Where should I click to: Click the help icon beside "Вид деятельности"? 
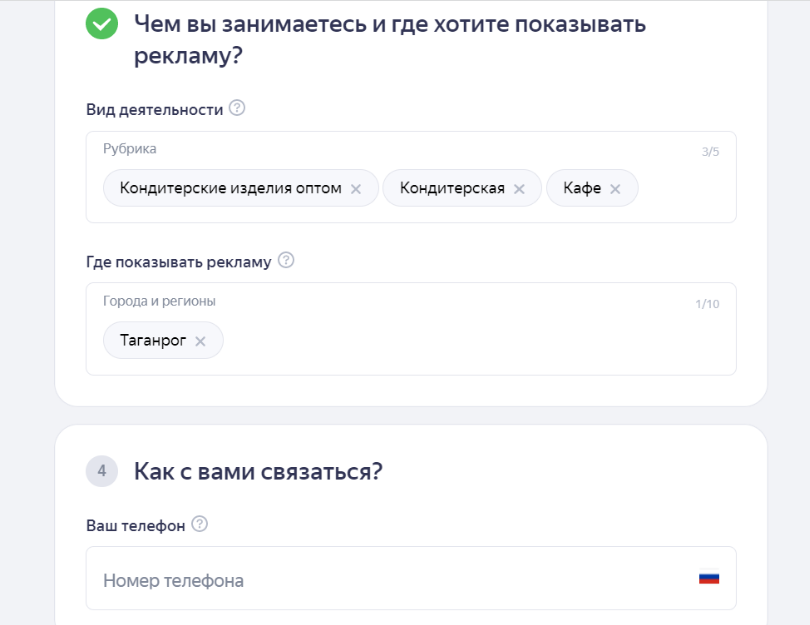237,109
